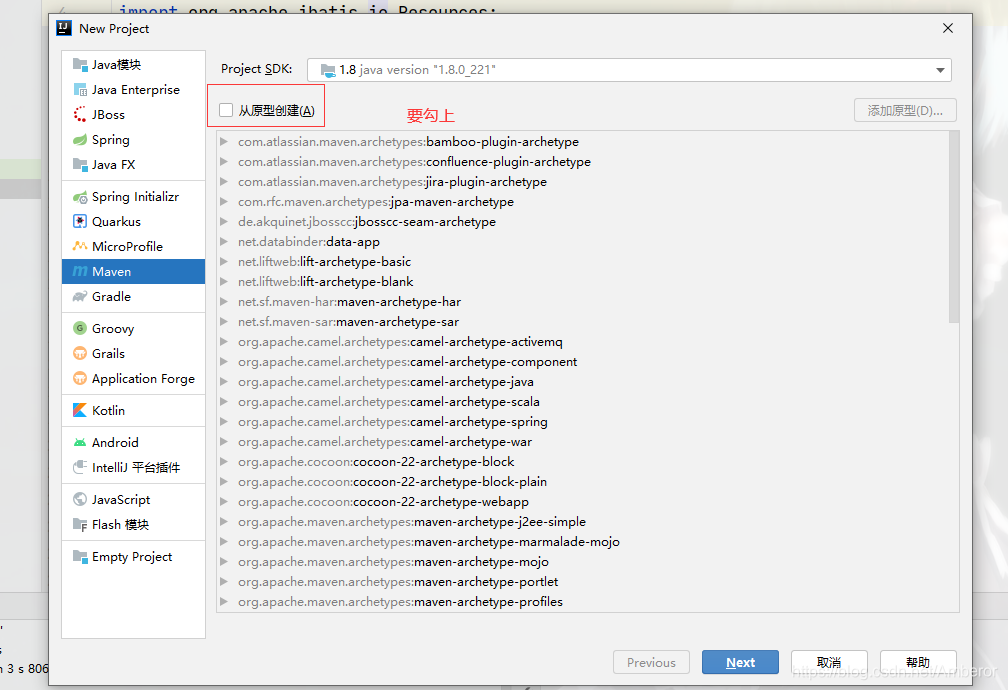The height and width of the screenshot is (690, 1008).
Task: Select cocoon-22-archetype-webapp row
Action: [582, 502]
